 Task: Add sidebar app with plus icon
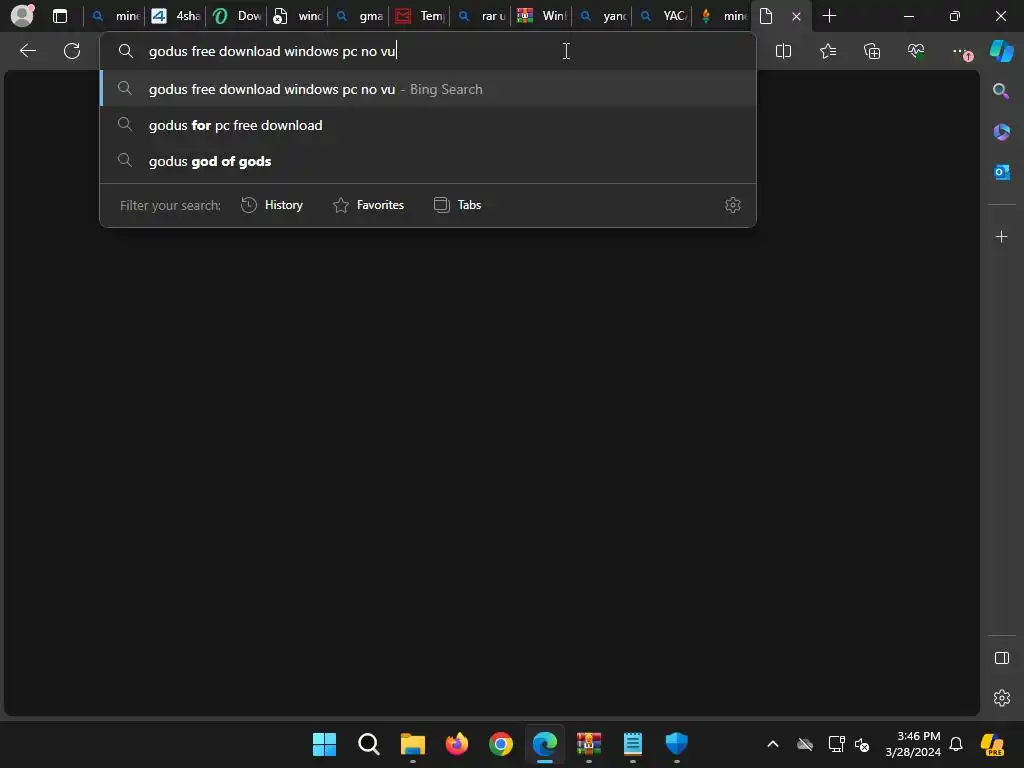click(1001, 236)
